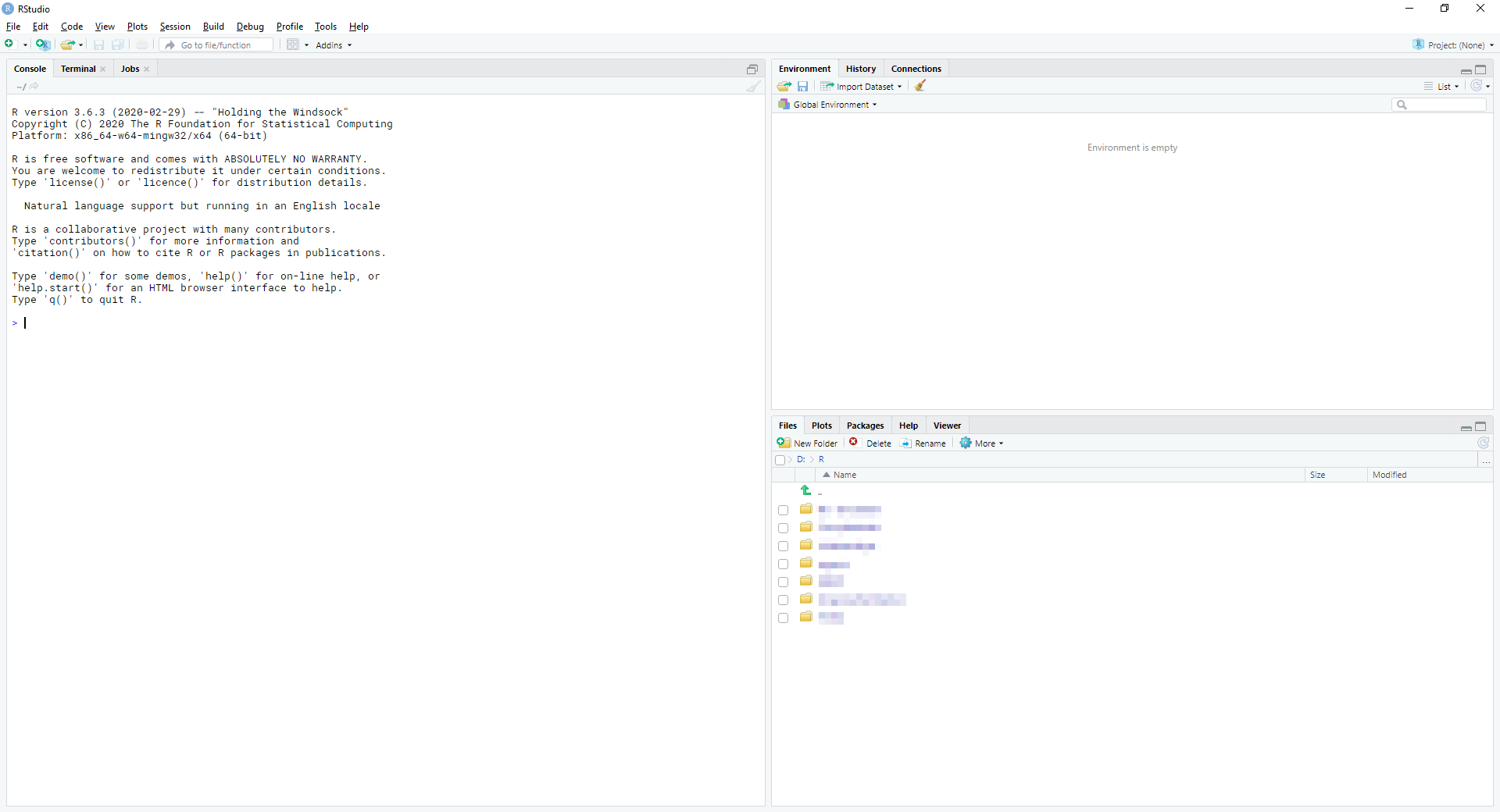Click the Create a project icon
The height and width of the screenshot is (812, 1500).
(x=43, y=45)
